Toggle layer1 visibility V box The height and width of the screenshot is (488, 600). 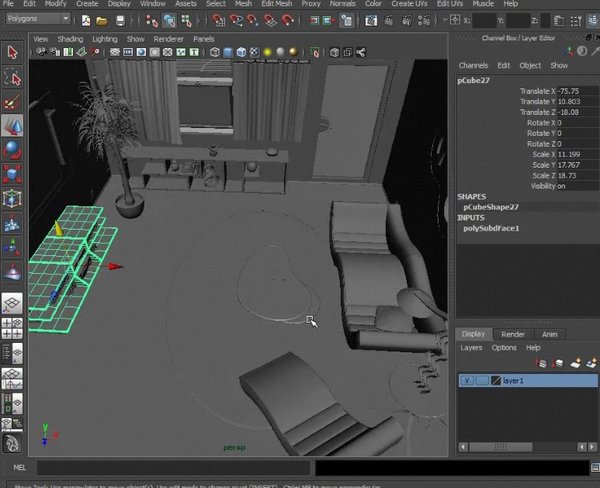coord(467,380)
